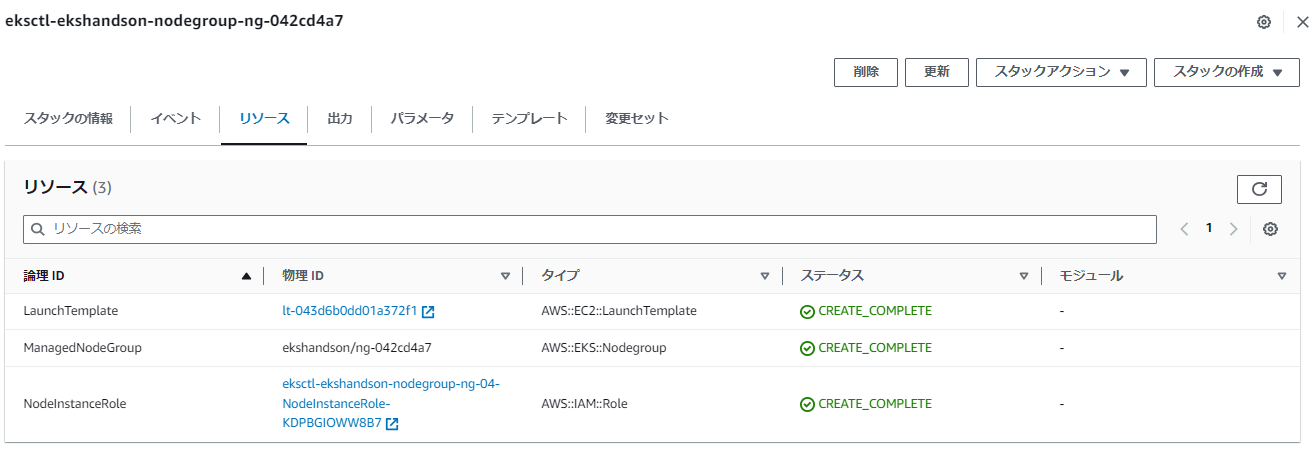This screenshot has height=450, width=1309.
Task: Sort by 論理 ID ascending arrow
Action: pos(246,276)
